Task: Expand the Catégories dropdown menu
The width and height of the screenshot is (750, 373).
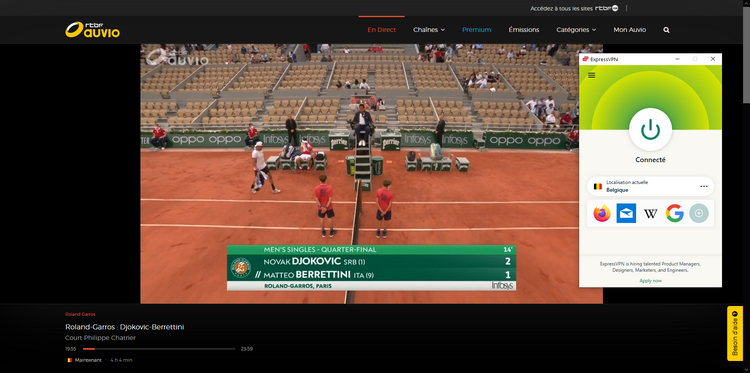Action: pos(576,30)
